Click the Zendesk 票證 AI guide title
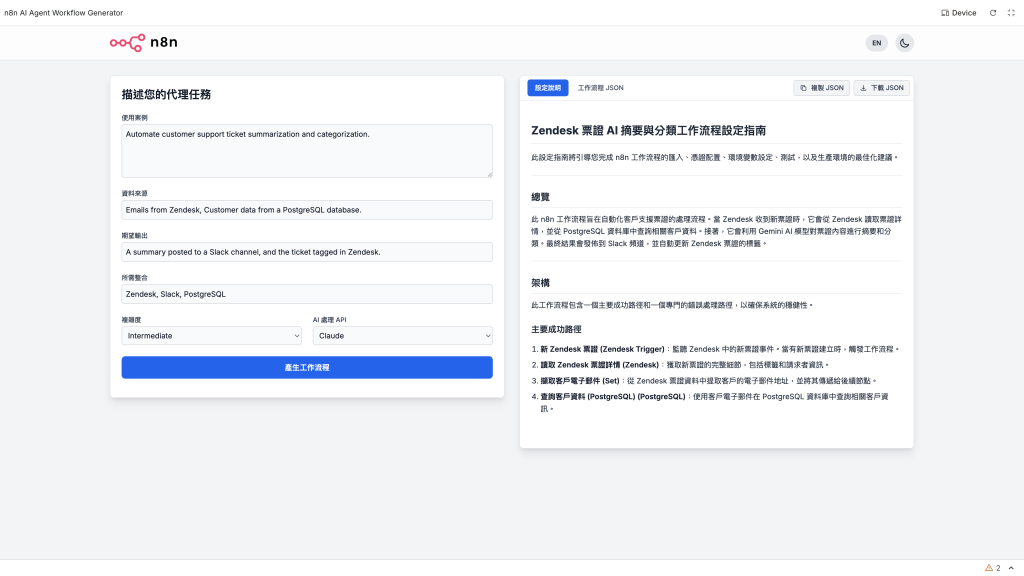The width and height of the screenshot is (1024, 576). (x=648, y=131)
